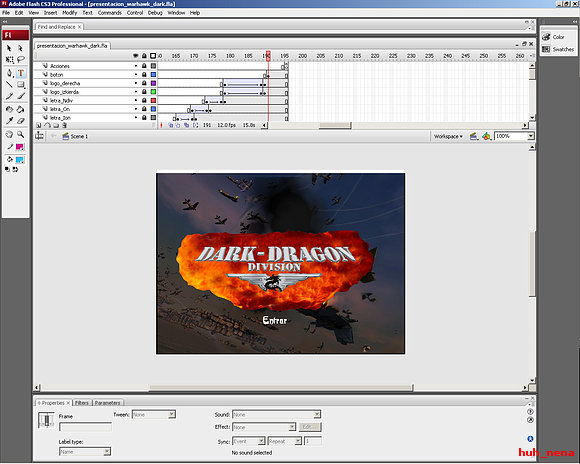The width and height of the screenshot is (580, 464).
Task: Toggle lock on the logo_derecha layer
Action: click(144, 83)
